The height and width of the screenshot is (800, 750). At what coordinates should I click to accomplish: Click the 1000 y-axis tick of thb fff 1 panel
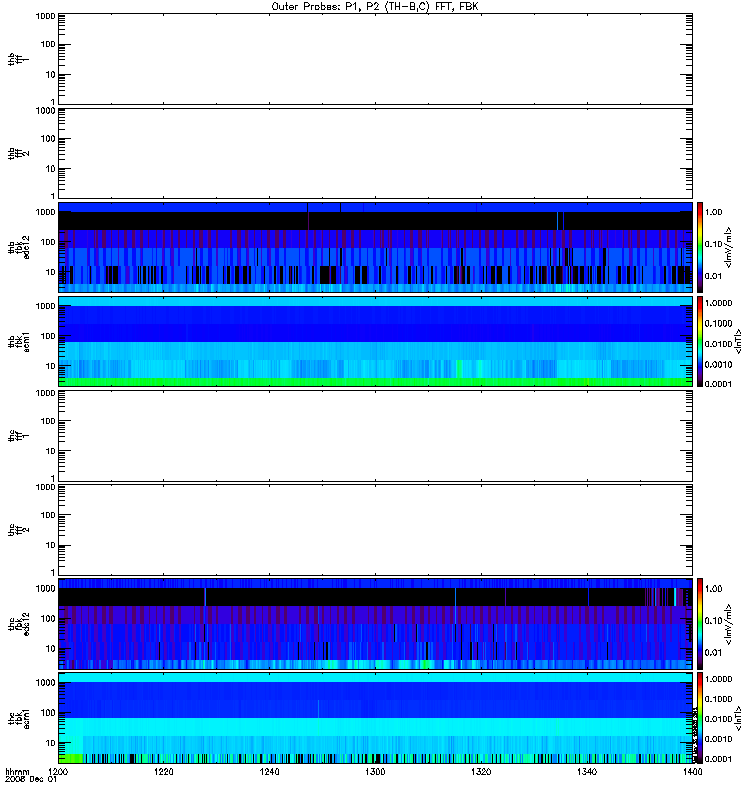45,16
